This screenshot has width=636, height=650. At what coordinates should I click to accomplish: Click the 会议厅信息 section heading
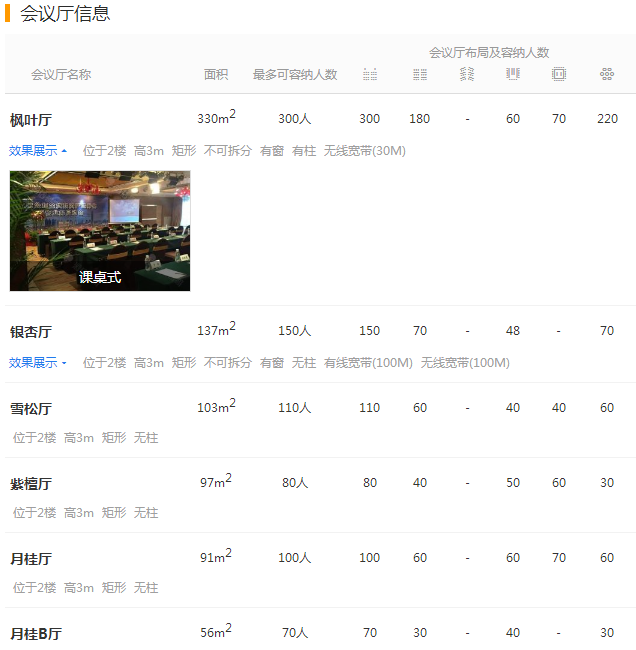65,14
